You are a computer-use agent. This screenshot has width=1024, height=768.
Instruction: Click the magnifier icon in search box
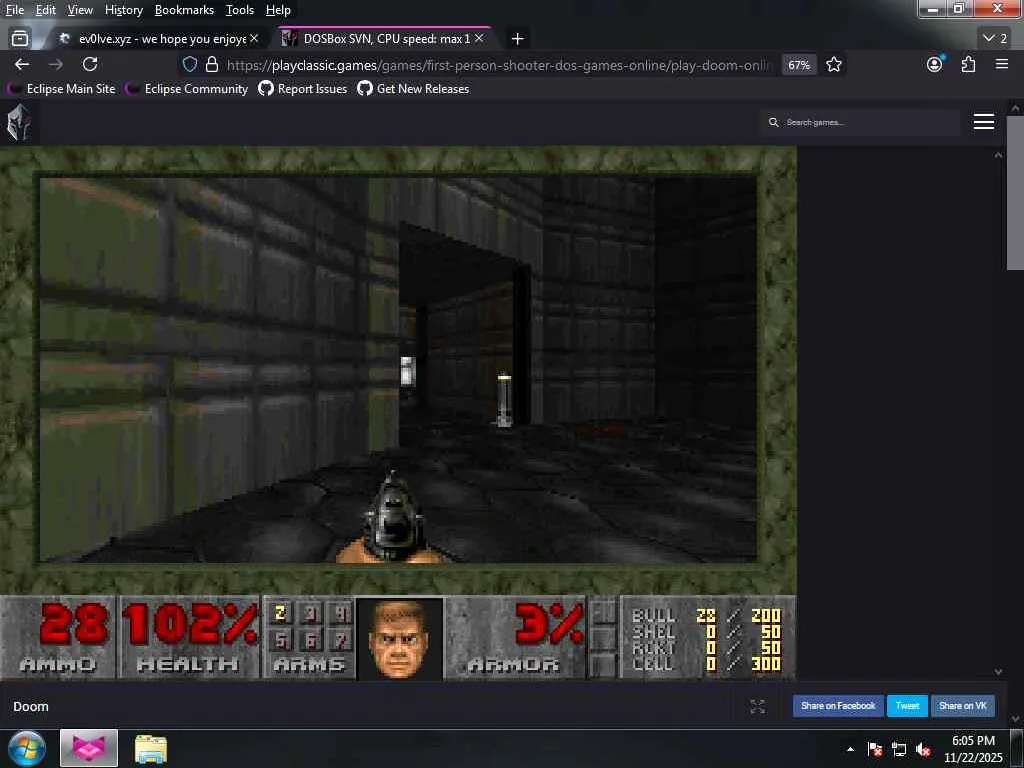[773, 122]
